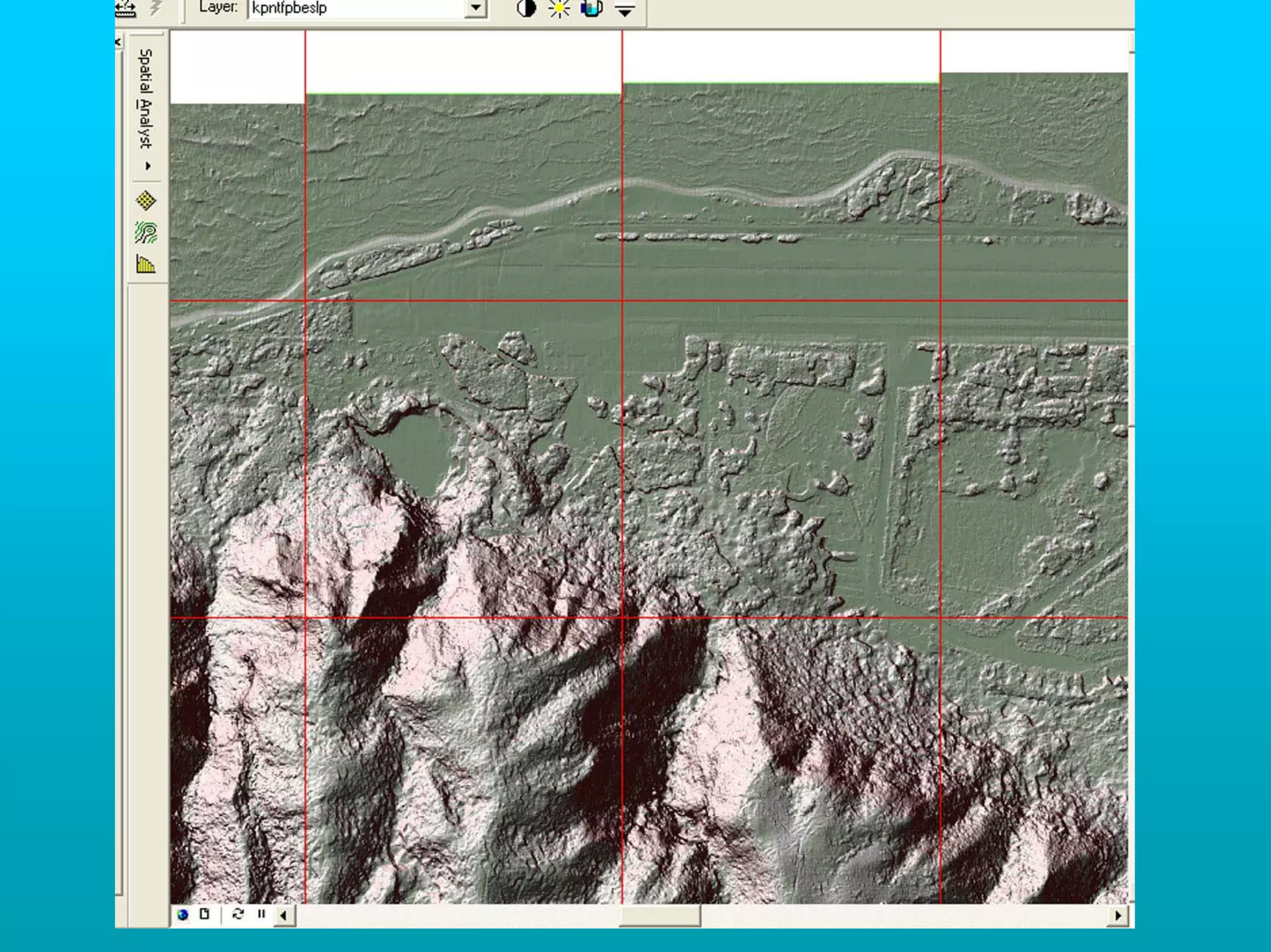Pause map drawing

[x=261, y=914]
